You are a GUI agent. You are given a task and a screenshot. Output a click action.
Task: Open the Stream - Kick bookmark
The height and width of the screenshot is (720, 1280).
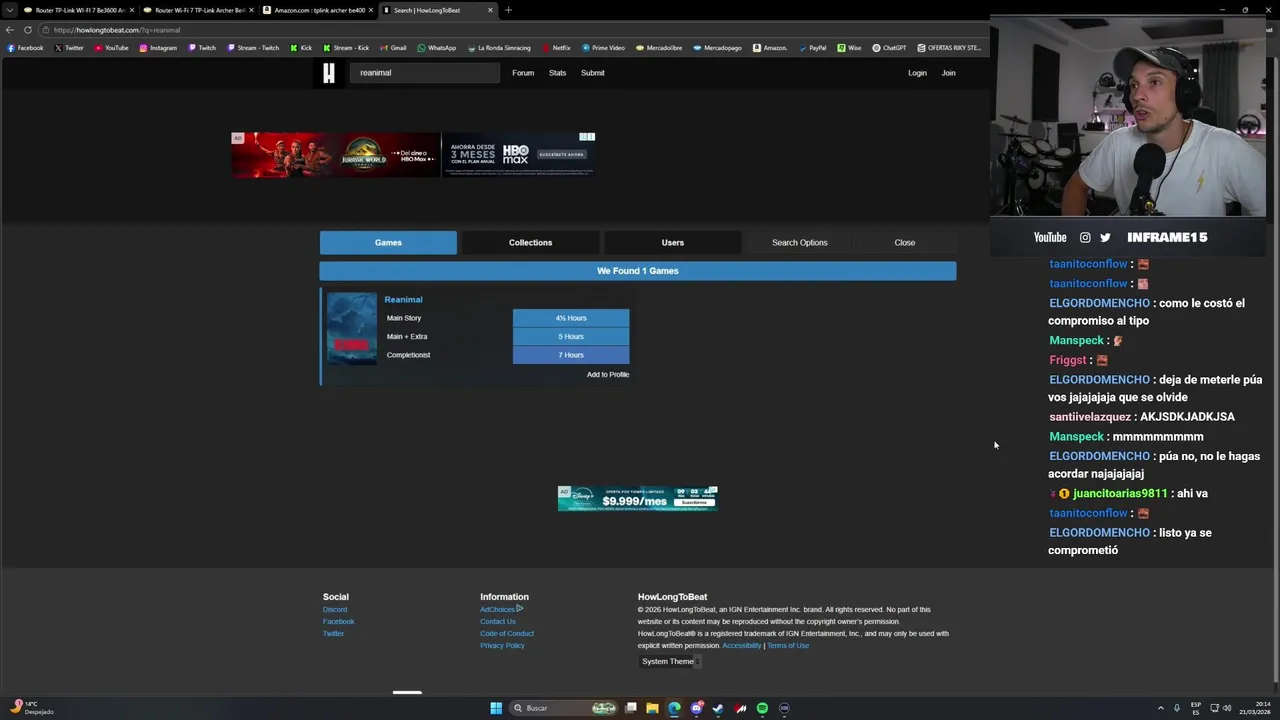coord(346,48)
